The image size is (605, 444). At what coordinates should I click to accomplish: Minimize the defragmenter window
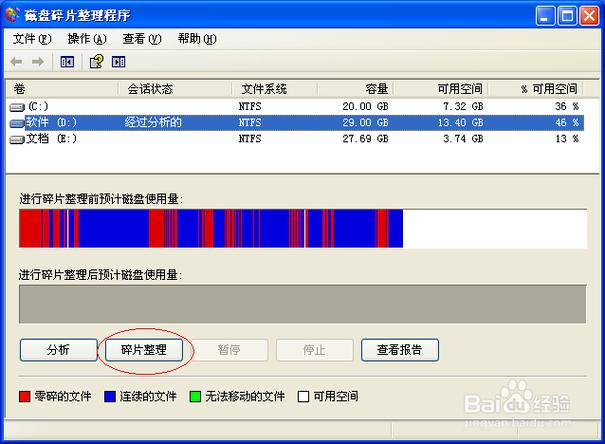point(545,16)
